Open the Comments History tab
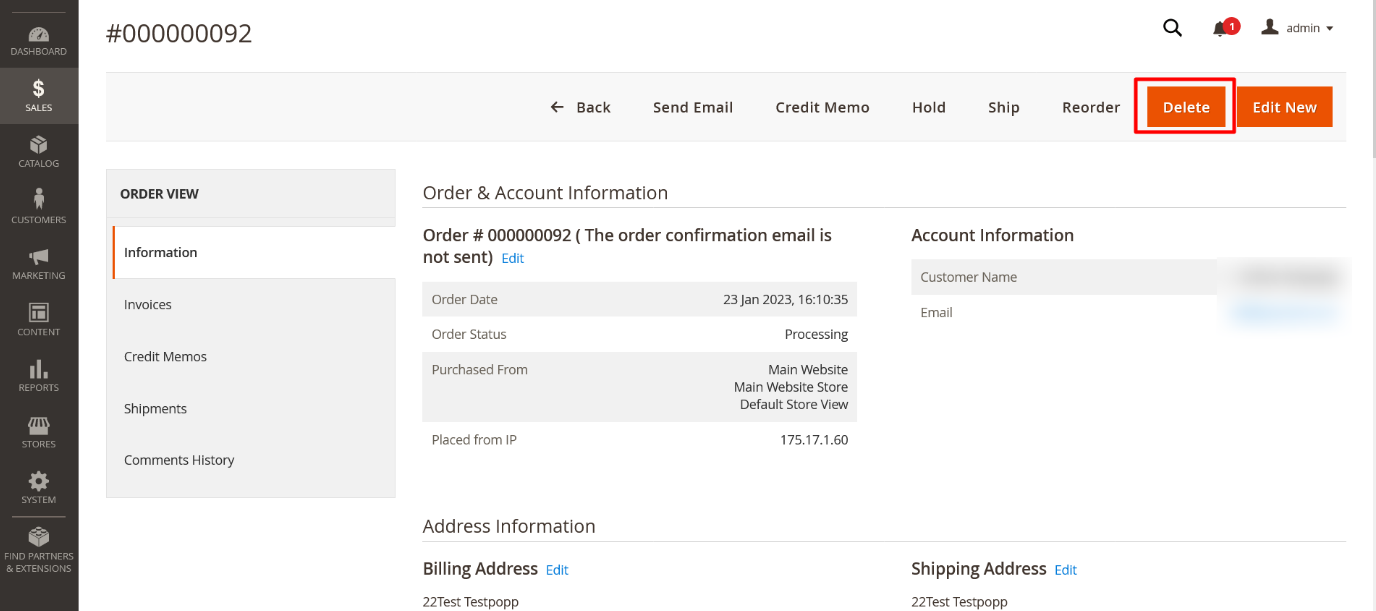The image size is (1376, 611). click(x=179, y=460)
